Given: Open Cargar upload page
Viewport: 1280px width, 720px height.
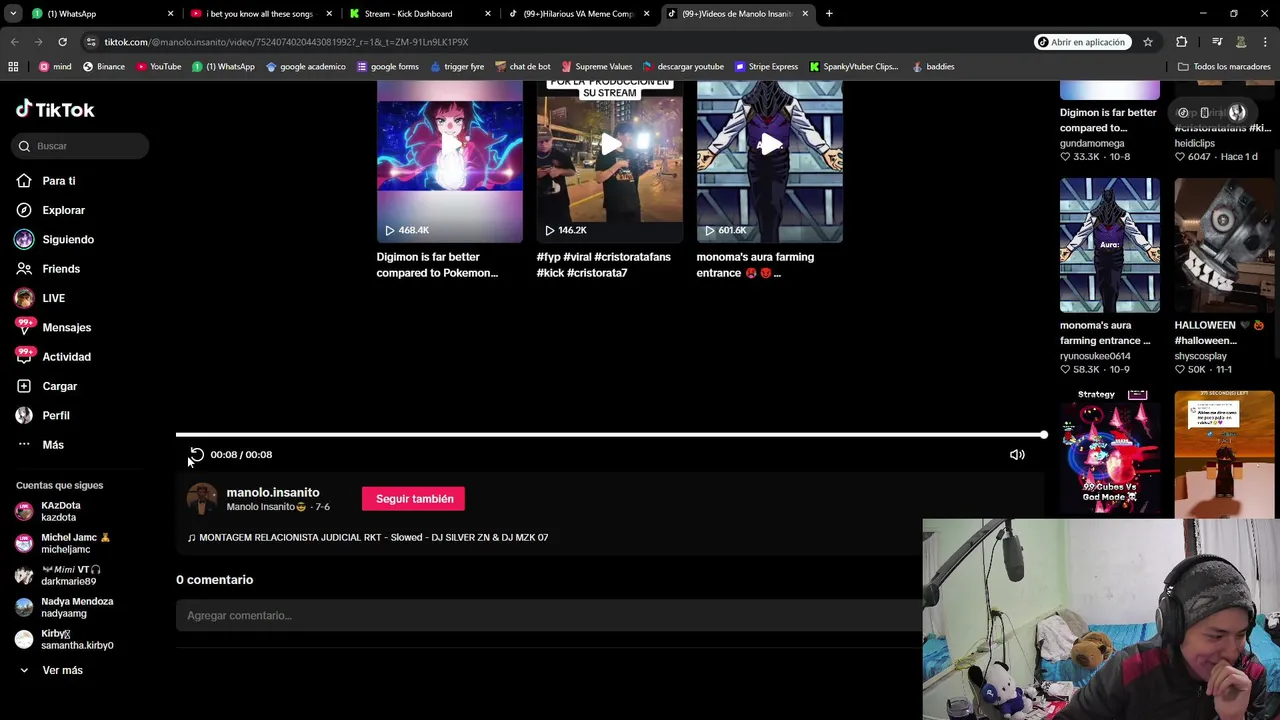Looking at the screenshot, I should (x=46, y=386).
